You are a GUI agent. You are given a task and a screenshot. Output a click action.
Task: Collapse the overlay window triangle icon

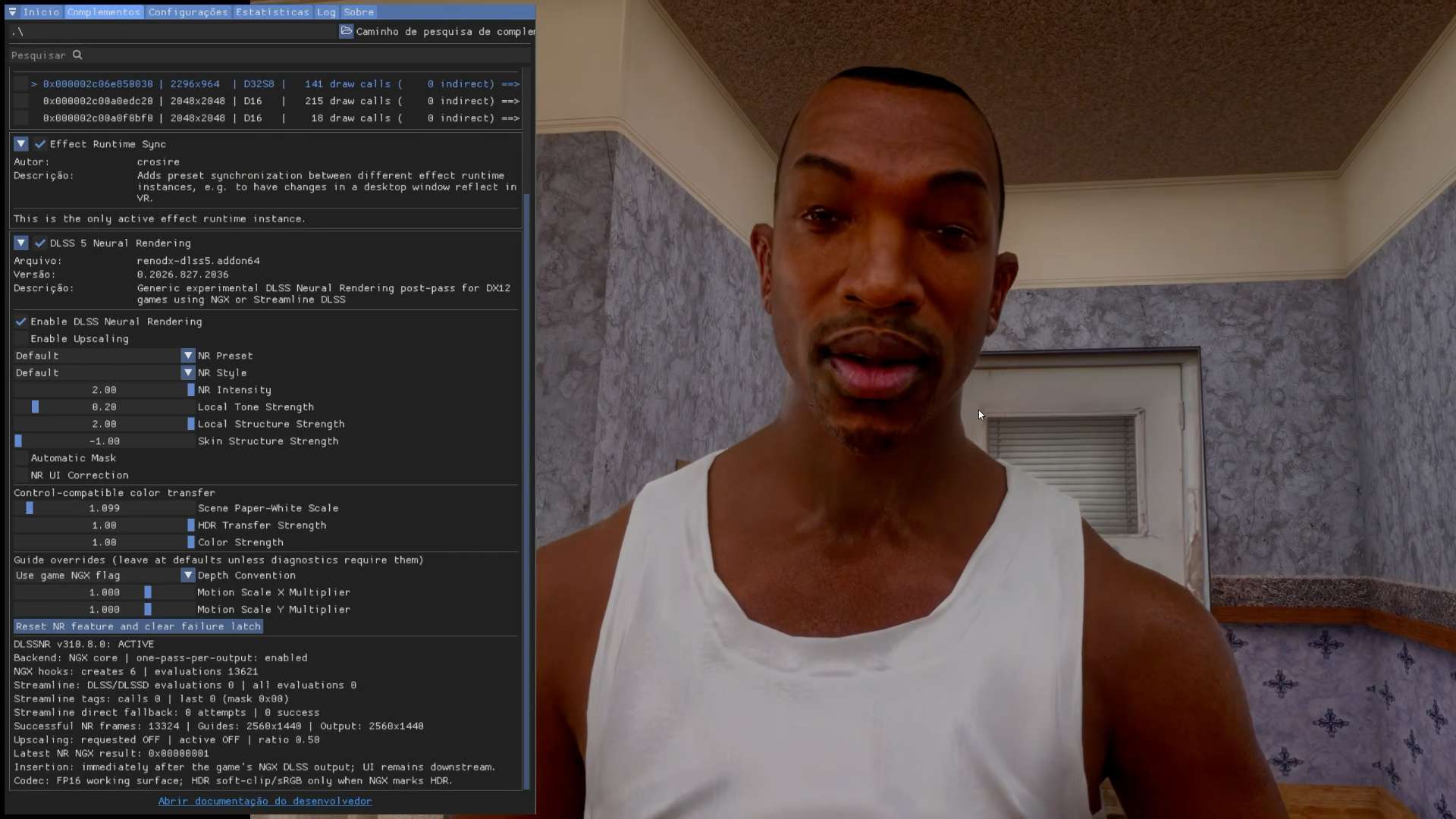point(12,12)
